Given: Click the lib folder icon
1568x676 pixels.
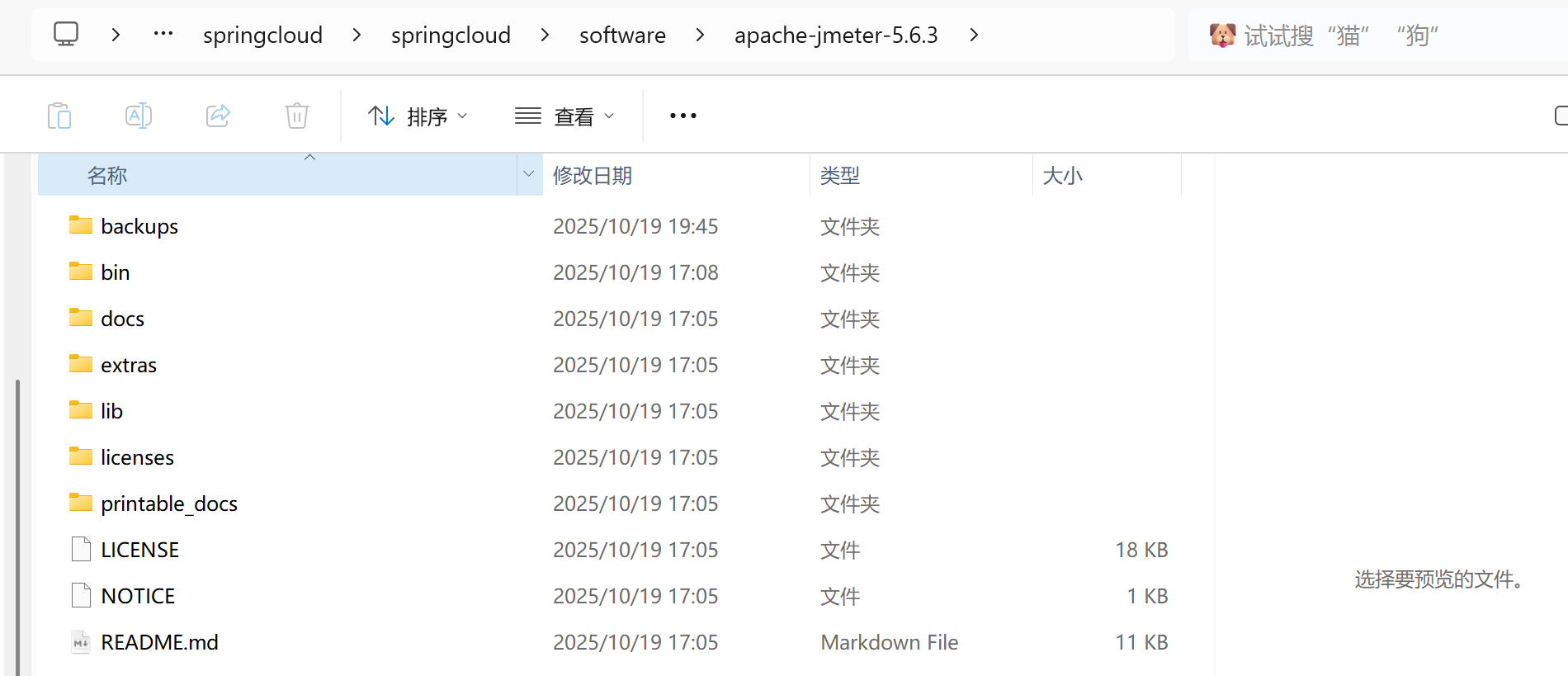Looking at the screenshot, I should [x=81, y=410].
